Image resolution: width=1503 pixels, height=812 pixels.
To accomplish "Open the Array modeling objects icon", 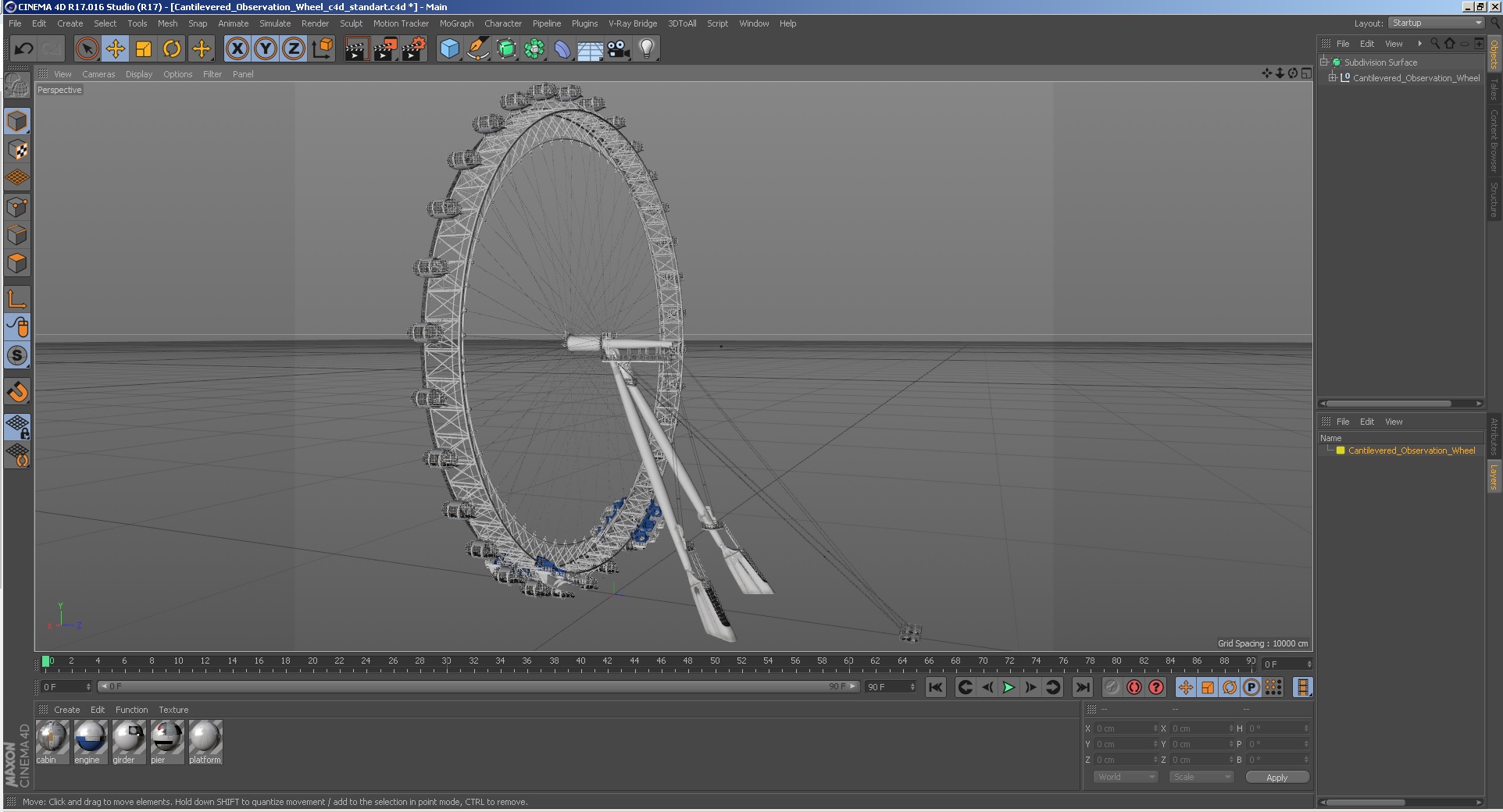I will pyautogui.click(x=534, y=49).
